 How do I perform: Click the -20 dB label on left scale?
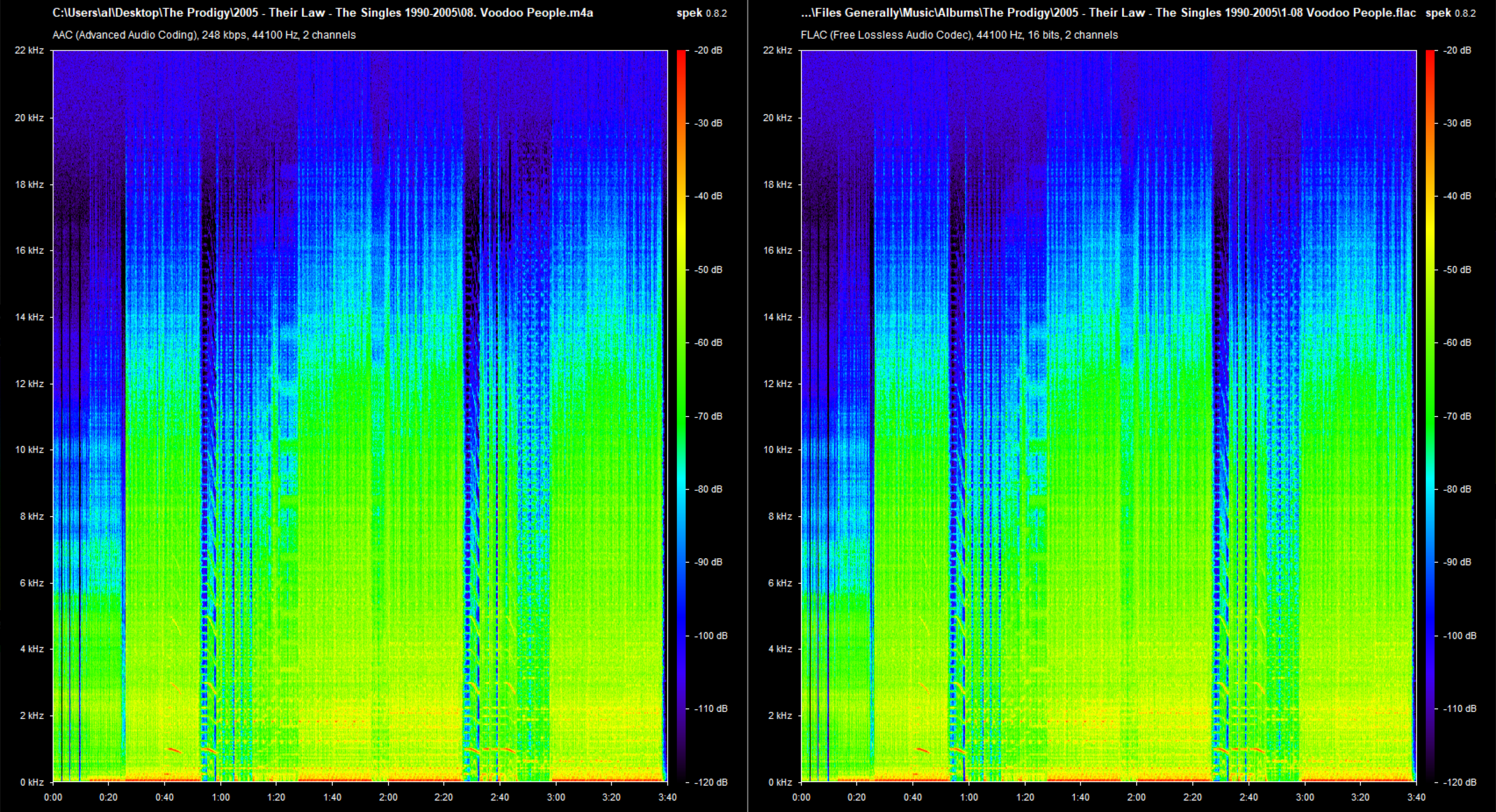pos(708,50)
